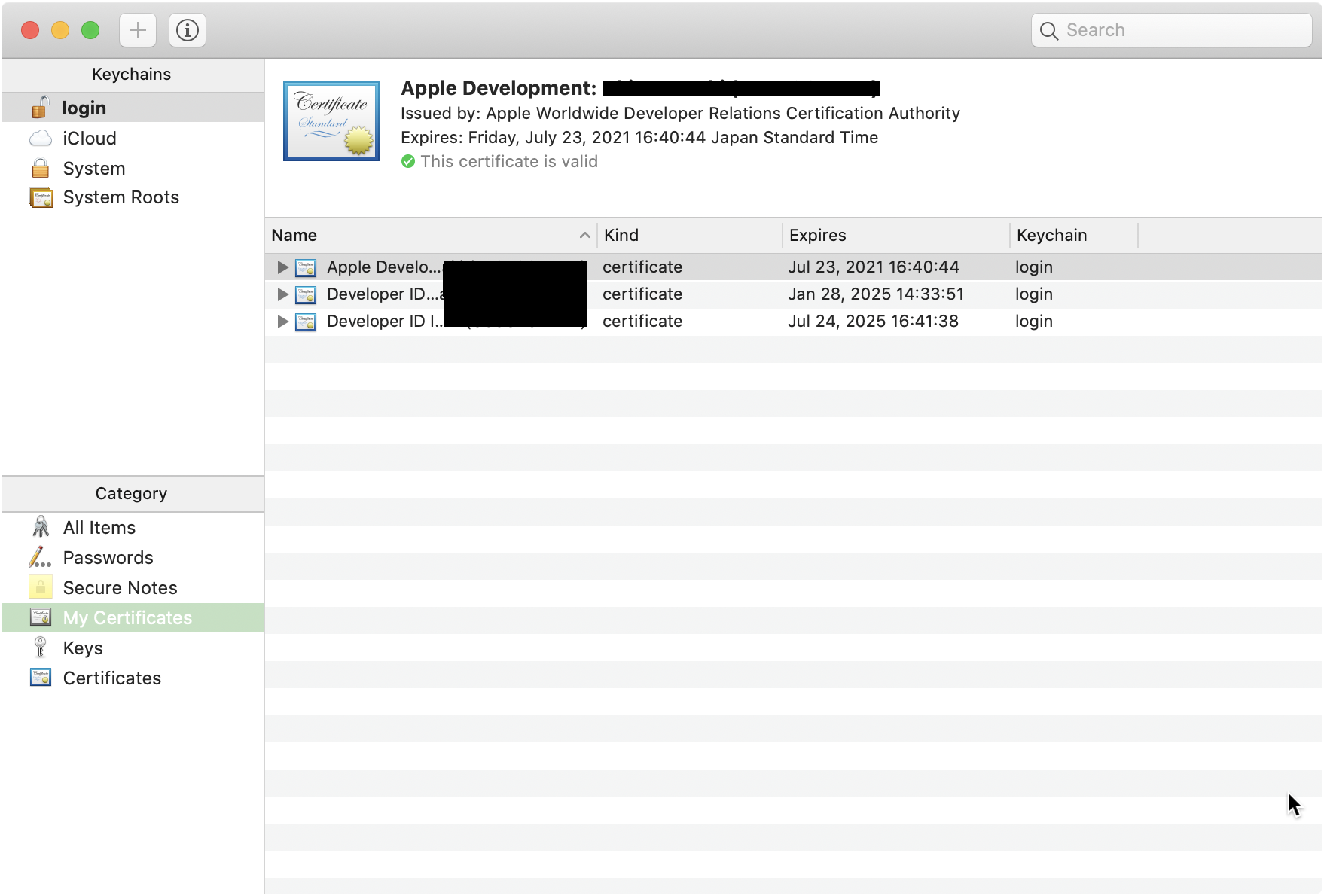
Task: Click the search magnifying glass icon
Action: coord(1049,30)
